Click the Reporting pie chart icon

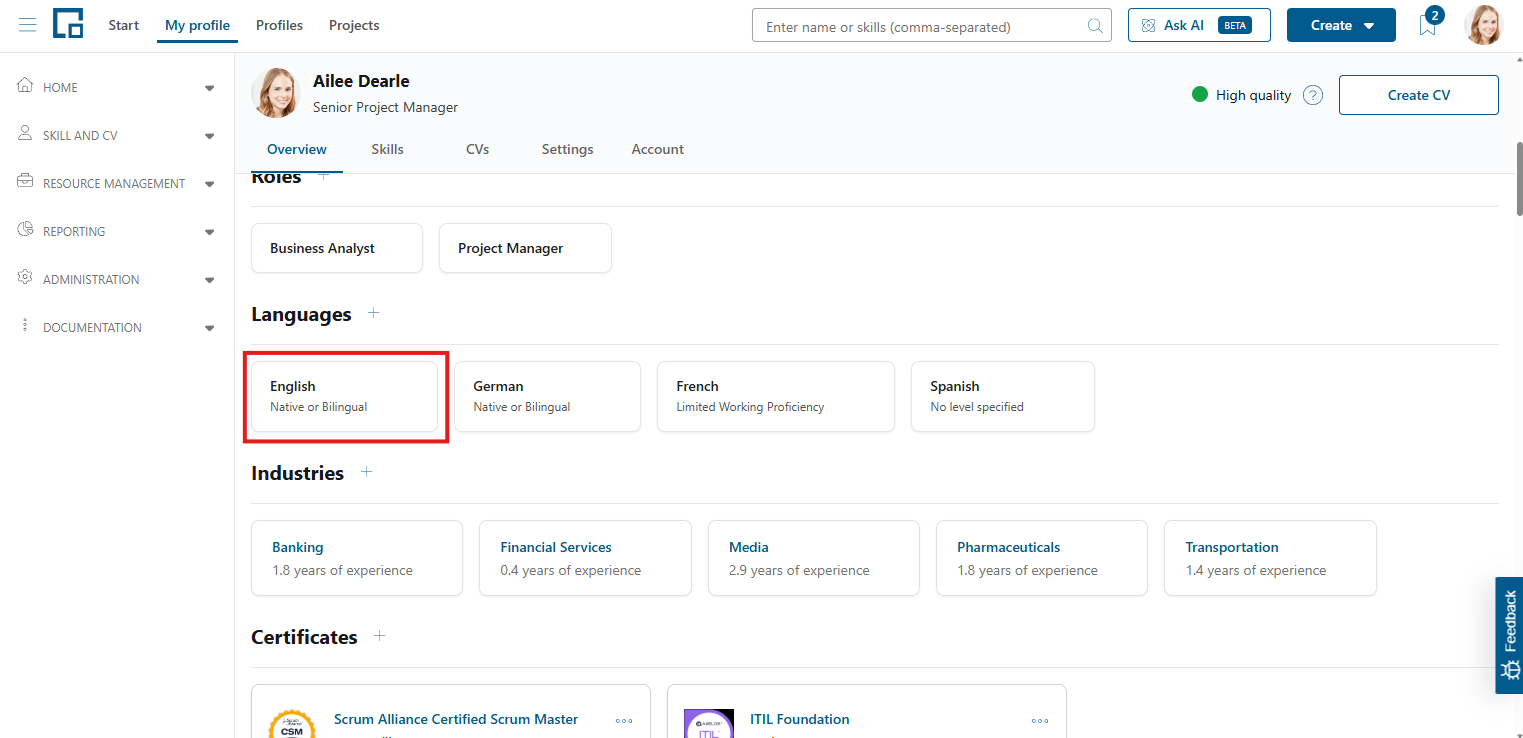(26, 230)
